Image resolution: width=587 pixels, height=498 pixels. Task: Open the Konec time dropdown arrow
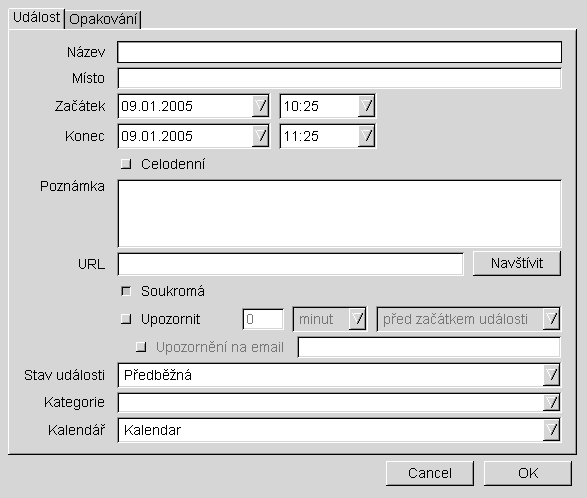(x=366, y=136)
